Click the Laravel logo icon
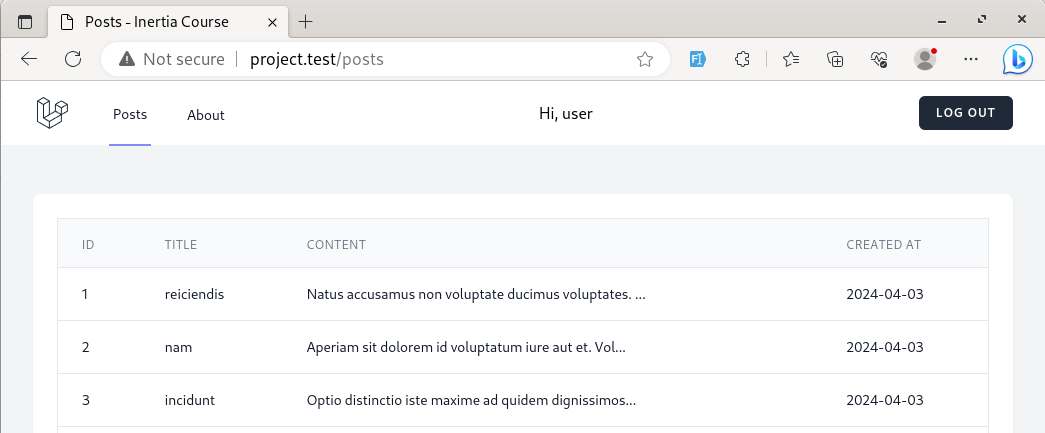1045x433 pixels. [52, 113]
